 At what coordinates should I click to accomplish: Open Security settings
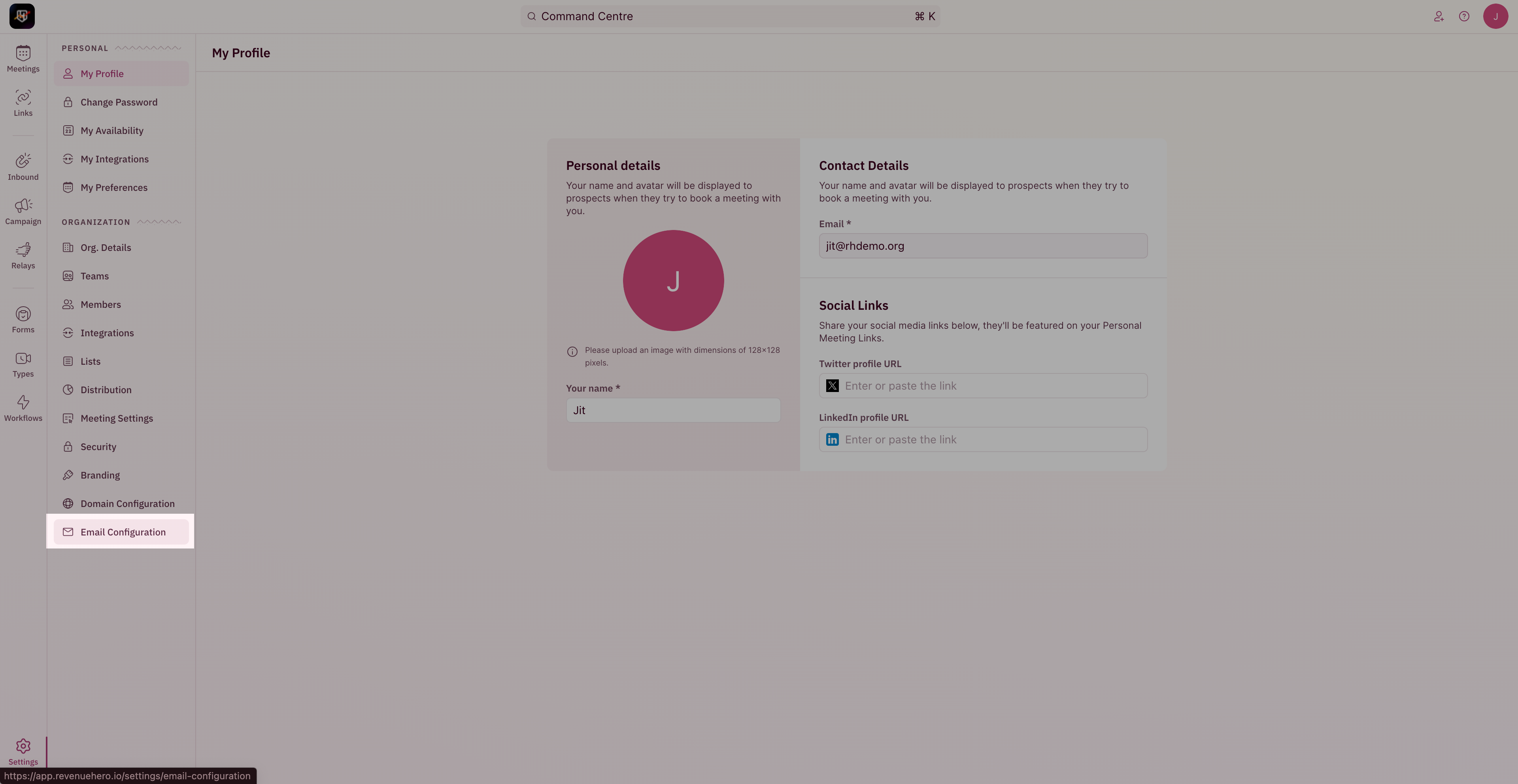(121, 447)
